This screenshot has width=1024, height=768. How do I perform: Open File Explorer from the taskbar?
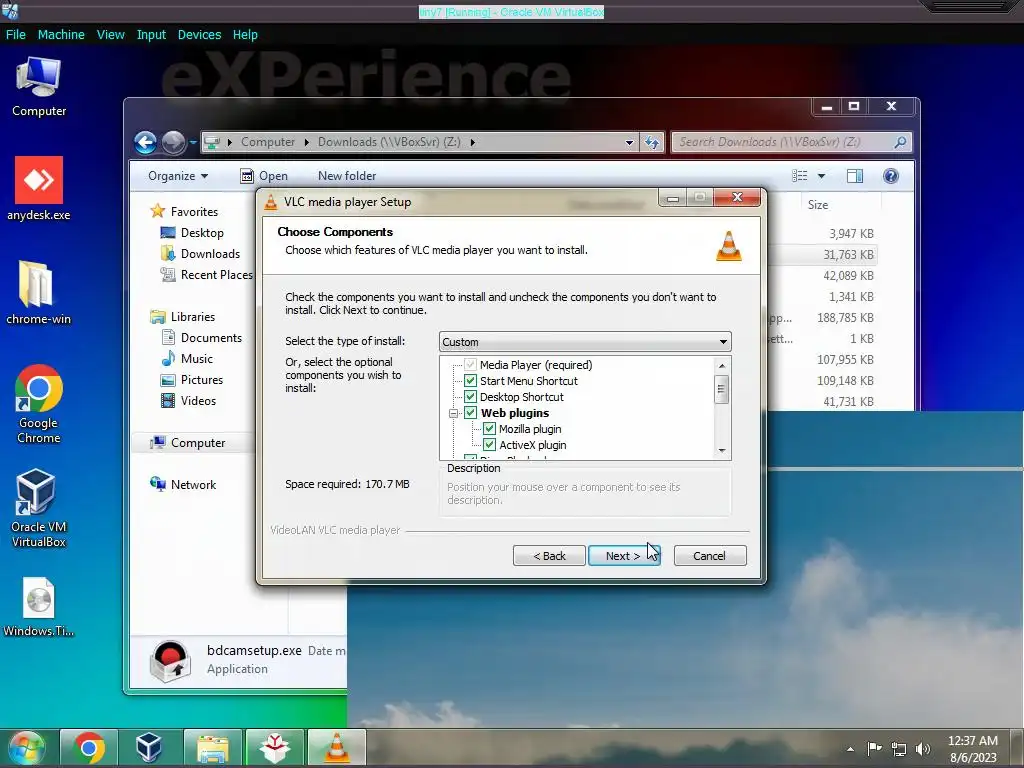click(213, 748)
